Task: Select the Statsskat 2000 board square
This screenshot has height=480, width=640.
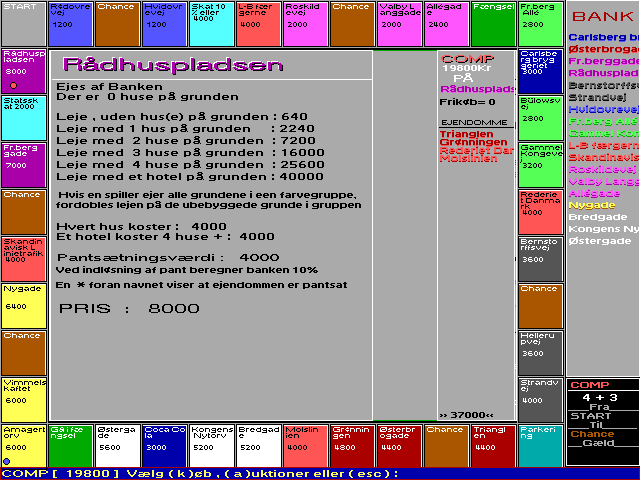Action: pos(24,118)
